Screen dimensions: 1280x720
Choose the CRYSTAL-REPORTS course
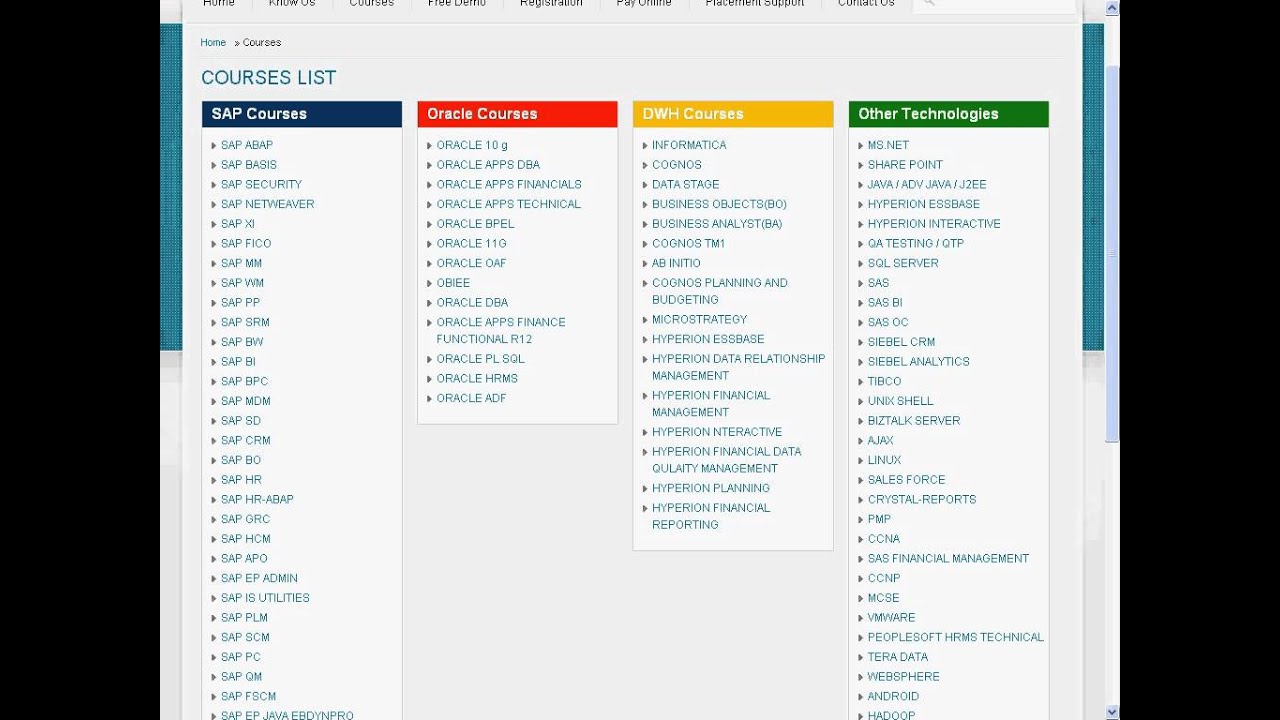click(922, 500)
